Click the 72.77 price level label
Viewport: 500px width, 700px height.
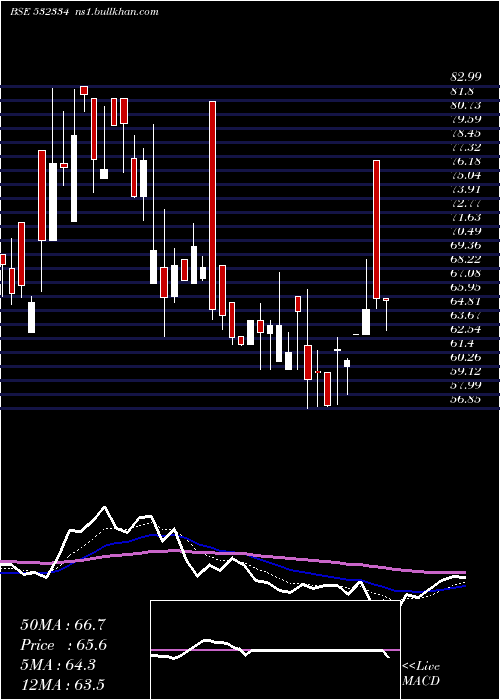(466, 203)
